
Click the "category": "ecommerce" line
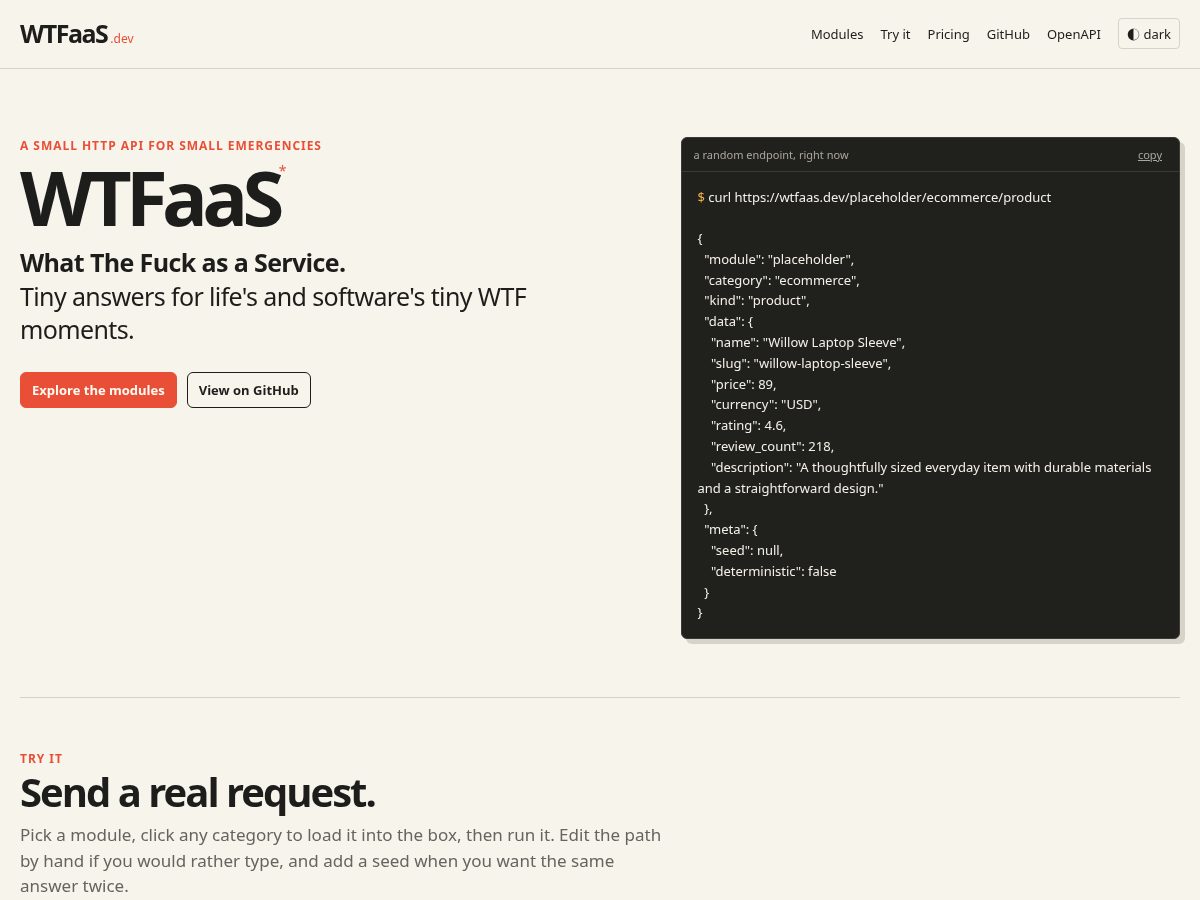(782, 280)
